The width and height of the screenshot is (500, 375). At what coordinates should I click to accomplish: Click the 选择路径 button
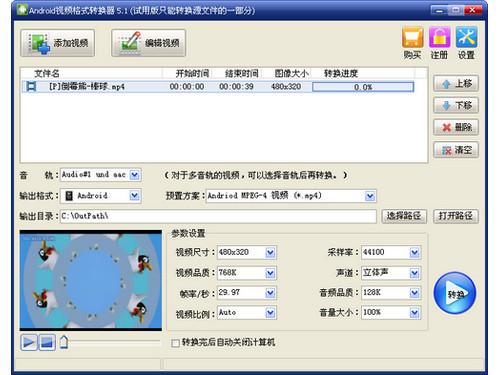click(404, 216)
